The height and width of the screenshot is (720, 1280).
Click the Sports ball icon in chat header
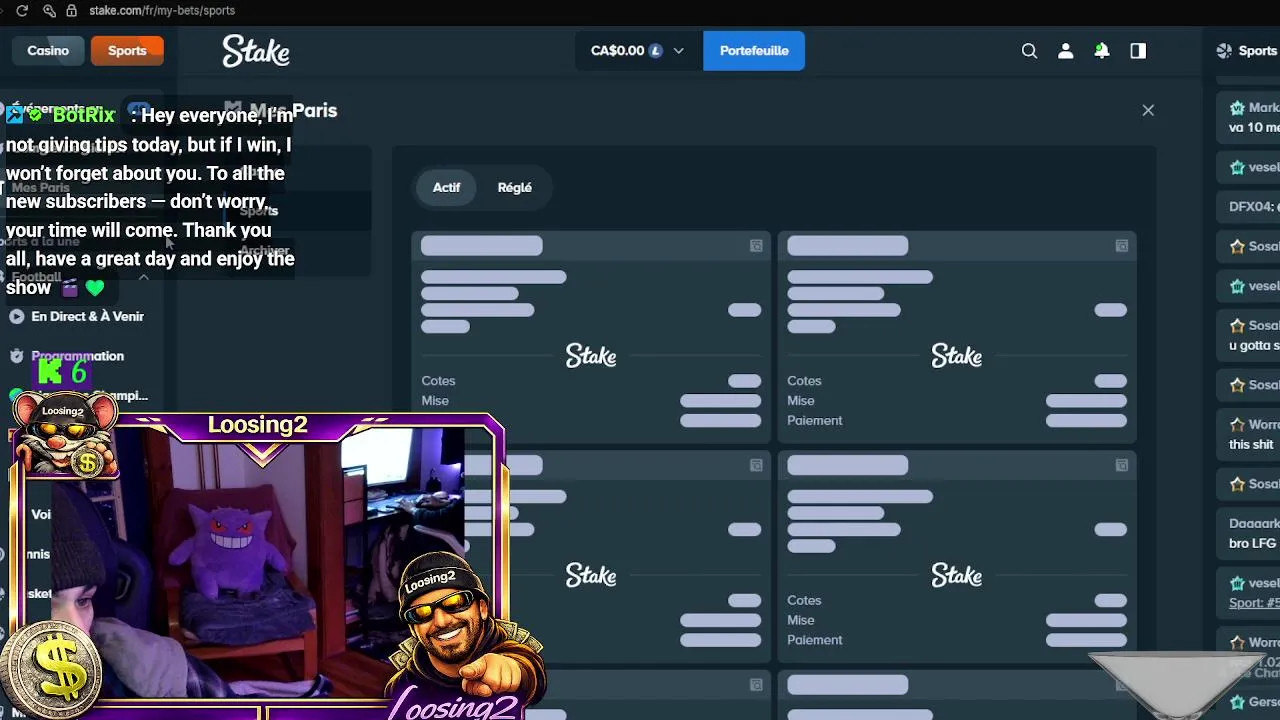tap(1224, 51)
